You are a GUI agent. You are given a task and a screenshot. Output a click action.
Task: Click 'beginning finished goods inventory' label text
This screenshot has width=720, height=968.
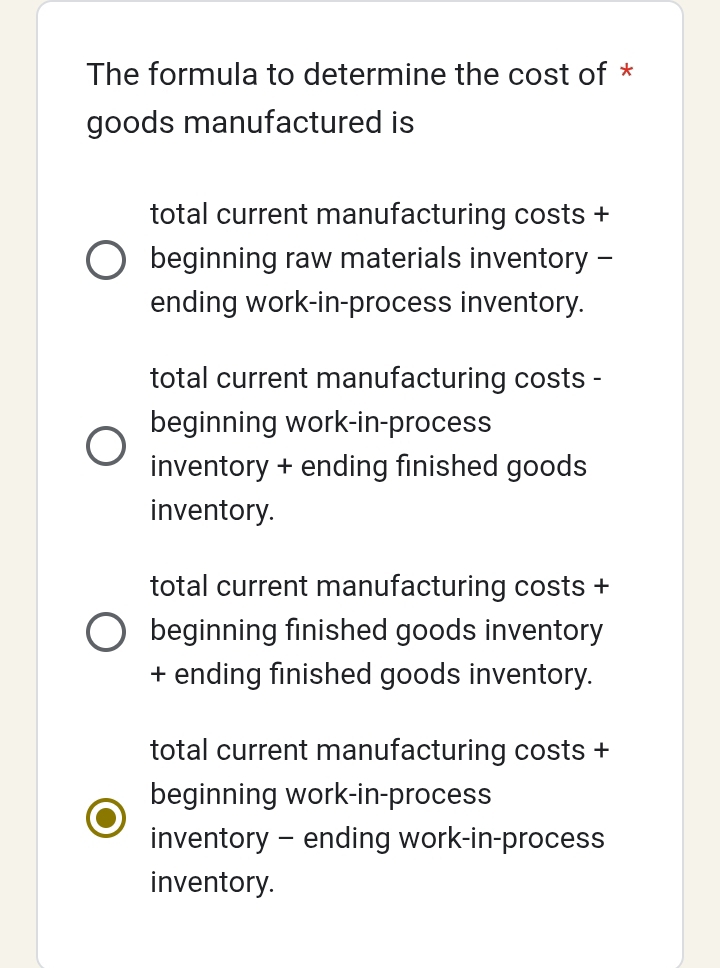(x=377, y=631)
